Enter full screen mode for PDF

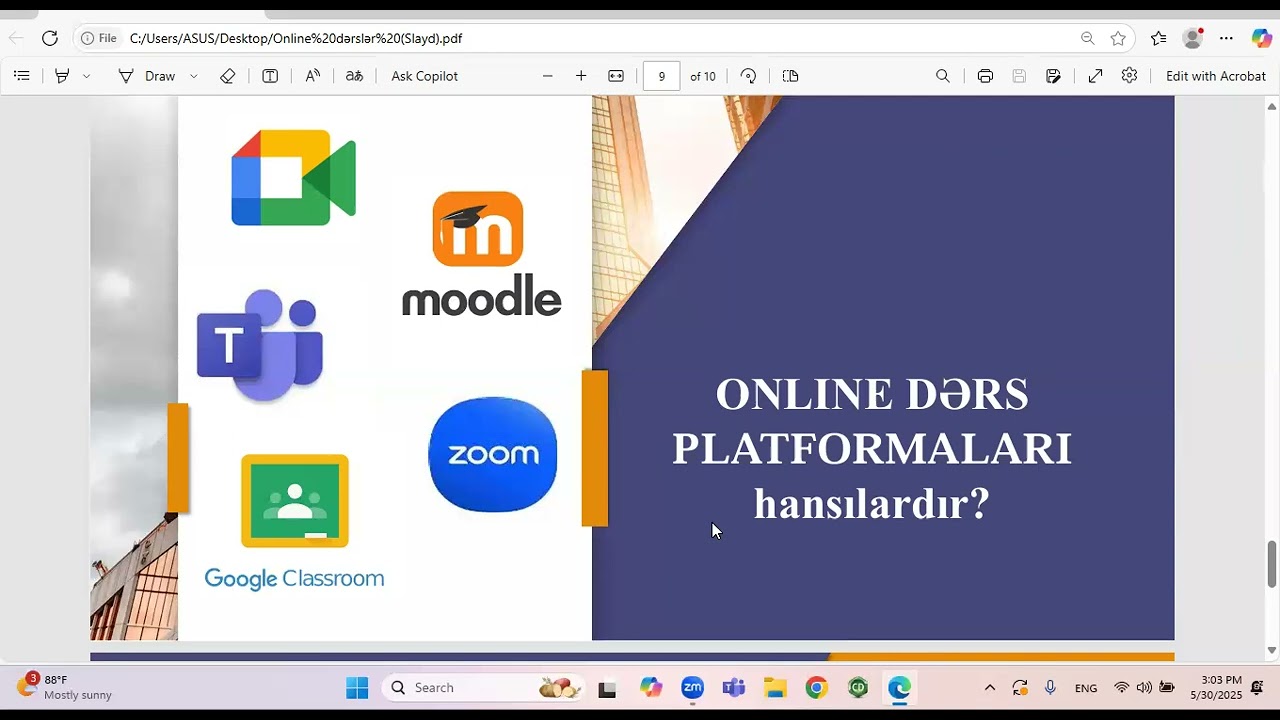point(1095,76)
